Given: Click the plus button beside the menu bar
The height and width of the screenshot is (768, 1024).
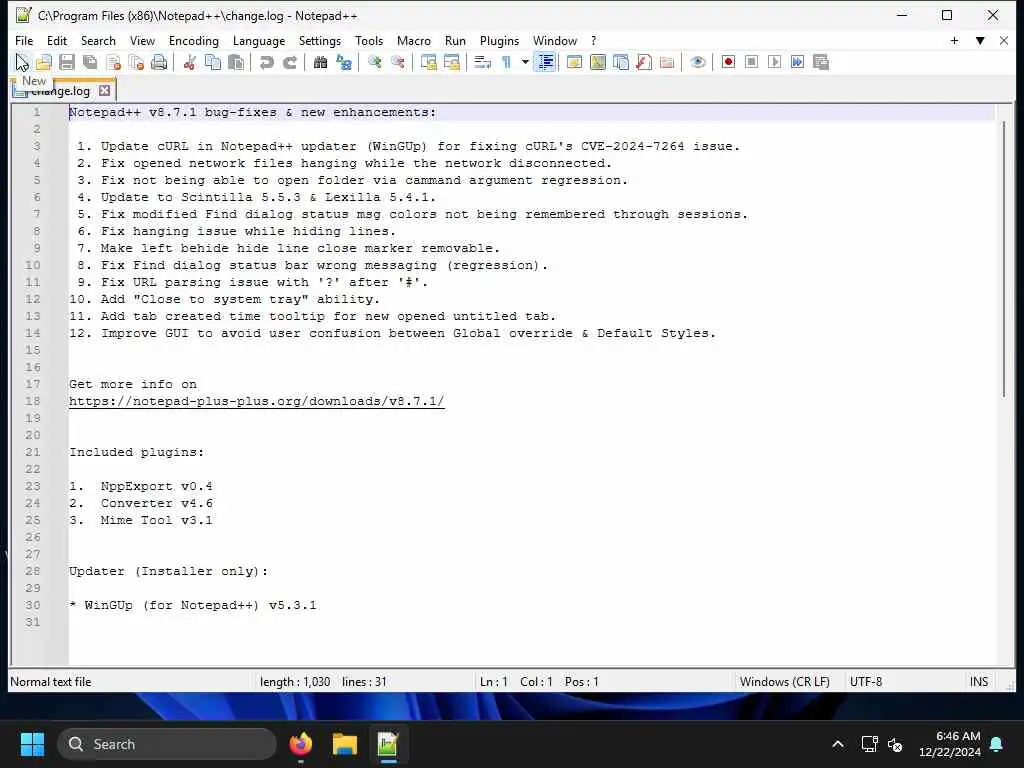Looking at the screenshot, I should tap(954, 40).
